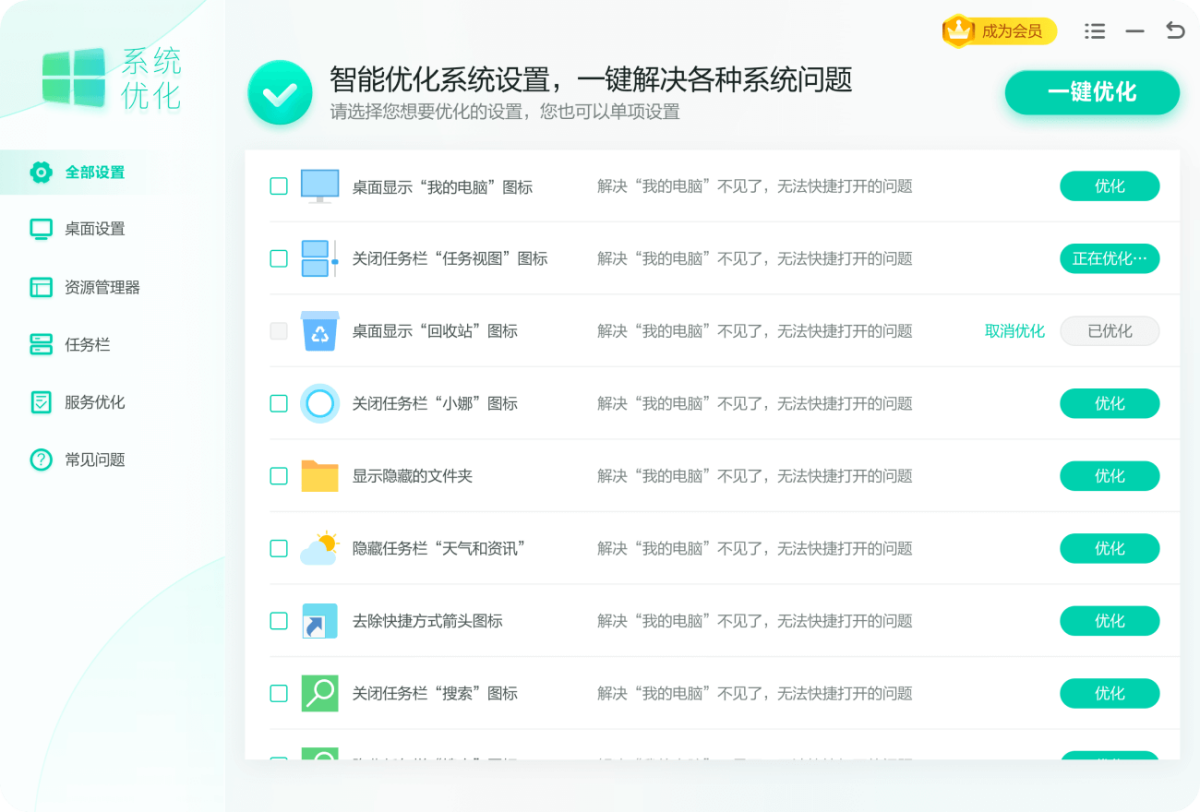This screenshot has height=812, width=1200.
Task: Enable the checkbox beside 显示隐藏的文件夹
Action: point(278,476)
